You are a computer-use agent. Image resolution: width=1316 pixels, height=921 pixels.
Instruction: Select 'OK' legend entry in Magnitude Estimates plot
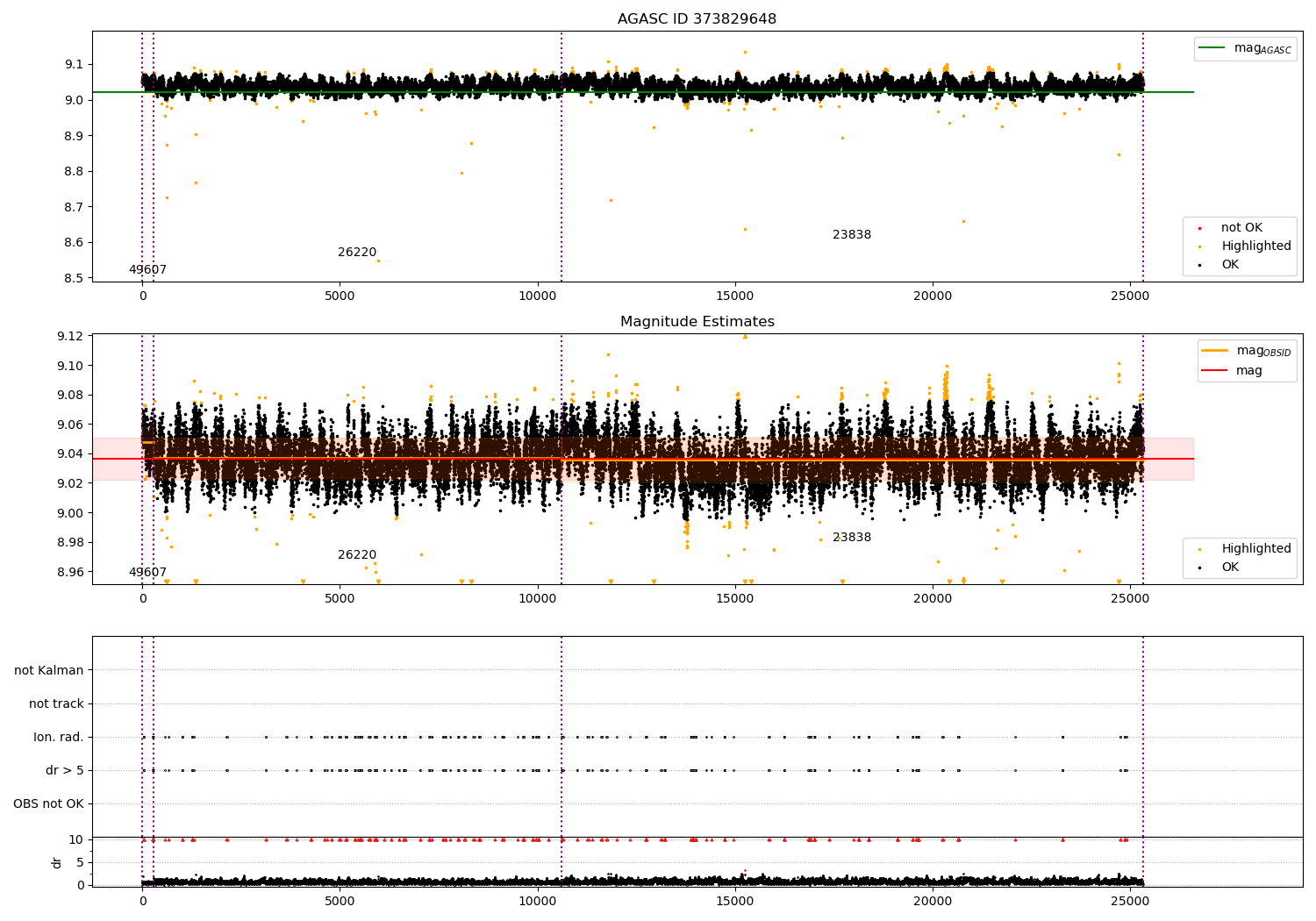[1230, 568]
